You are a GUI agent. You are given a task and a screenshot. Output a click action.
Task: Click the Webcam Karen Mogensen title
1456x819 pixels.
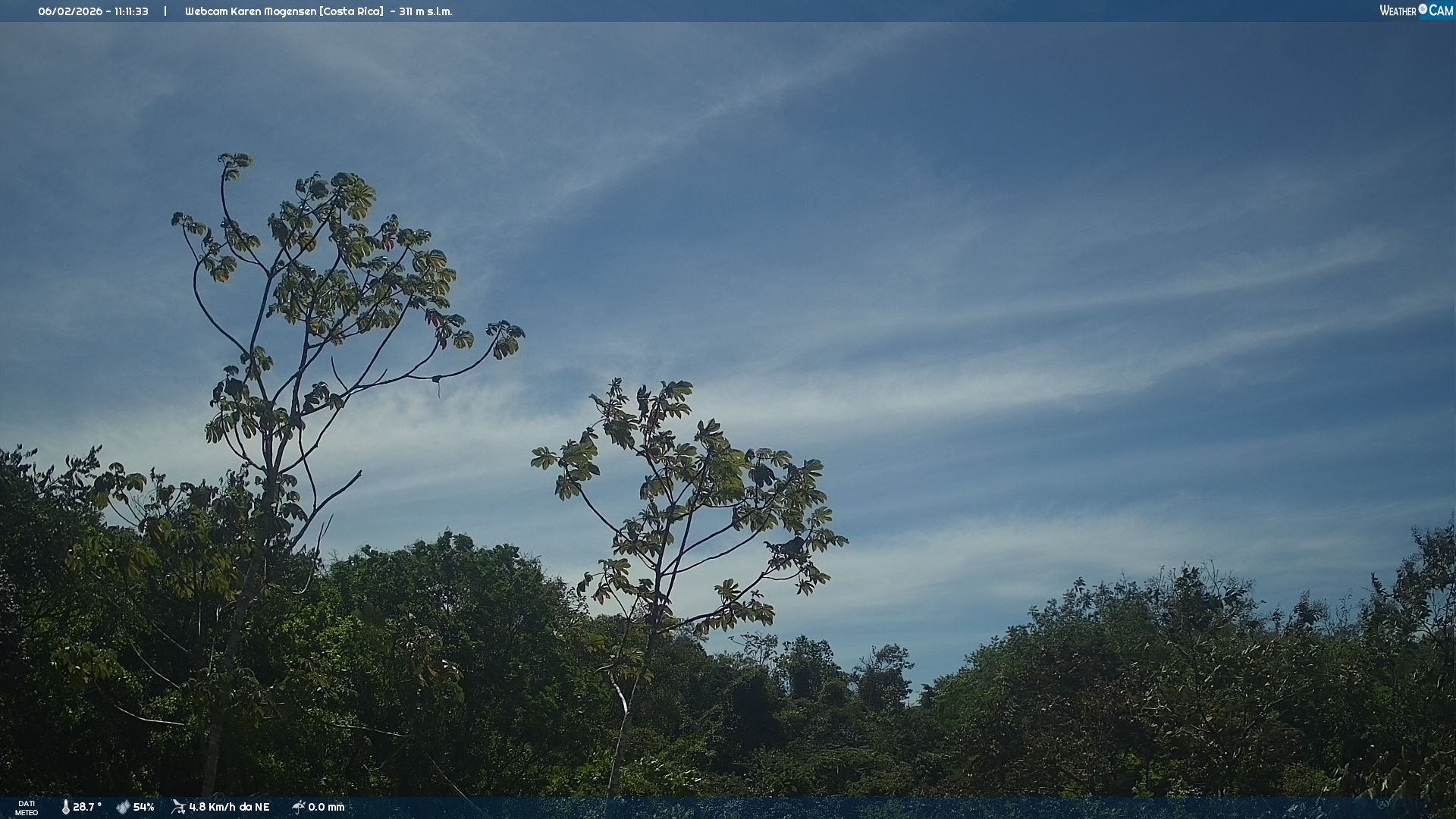click(250, 11)
